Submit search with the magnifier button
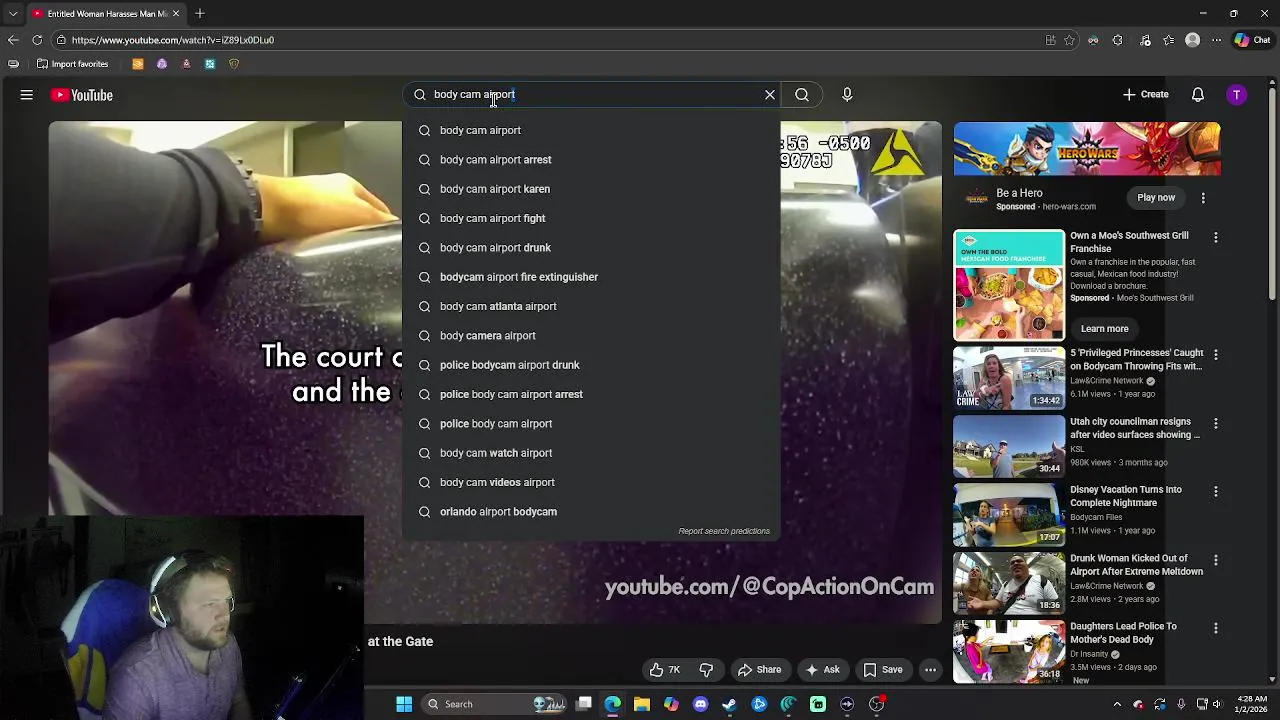The width and height of the screenshot is (1280, 720). [802, 95]
